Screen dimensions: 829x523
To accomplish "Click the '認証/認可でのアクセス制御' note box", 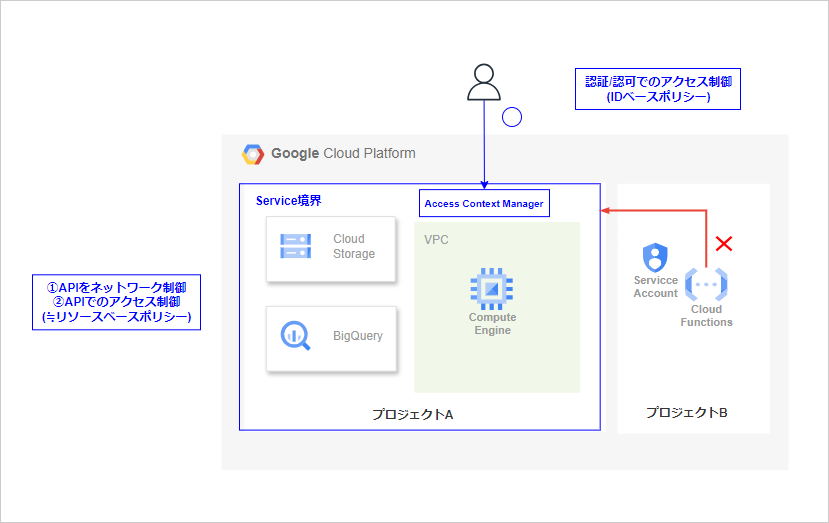I will 658,89.
